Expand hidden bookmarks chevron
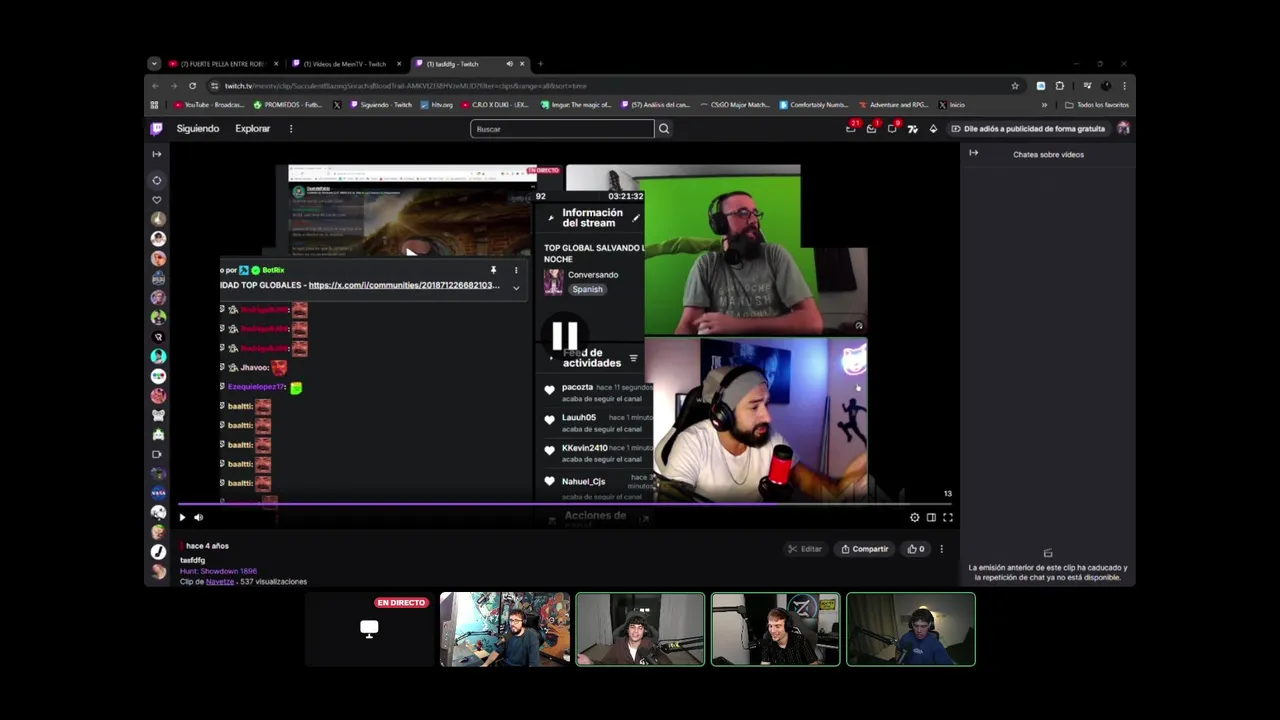Screen dimensions: 1280x720 (x=1044, y=104)
